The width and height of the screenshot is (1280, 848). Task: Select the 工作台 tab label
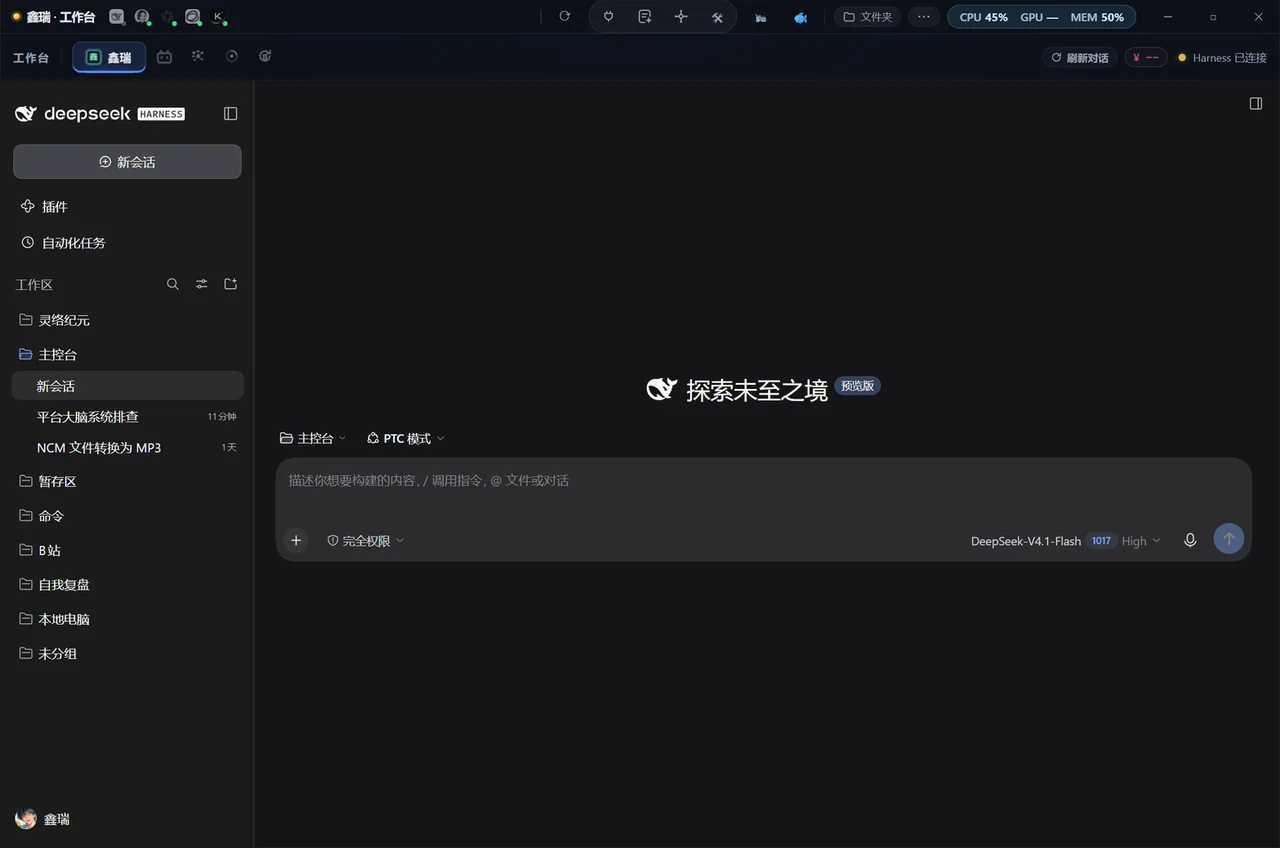(x=31, y=58)
